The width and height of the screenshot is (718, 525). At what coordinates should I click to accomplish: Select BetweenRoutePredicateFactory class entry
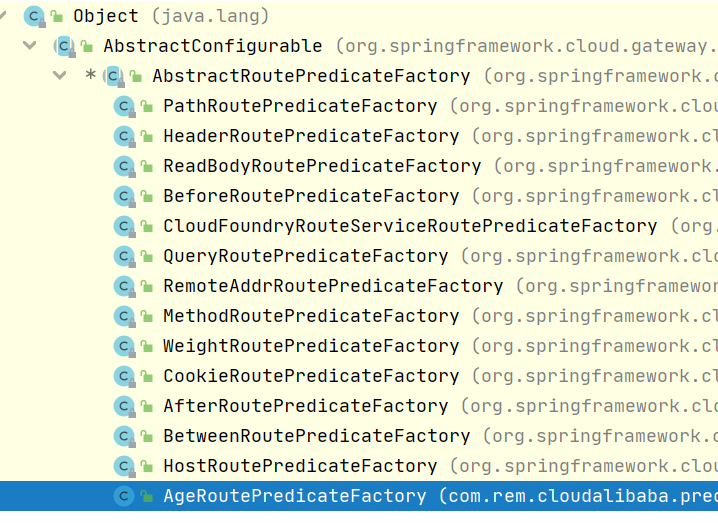click(317, 436)
